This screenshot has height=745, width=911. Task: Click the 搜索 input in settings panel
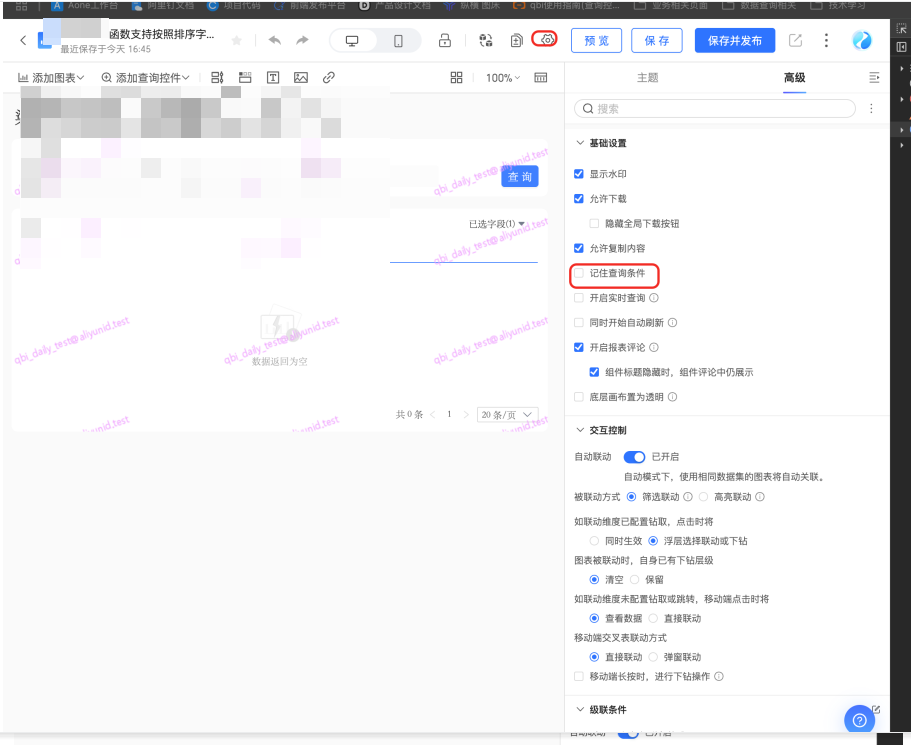[720, 109]
